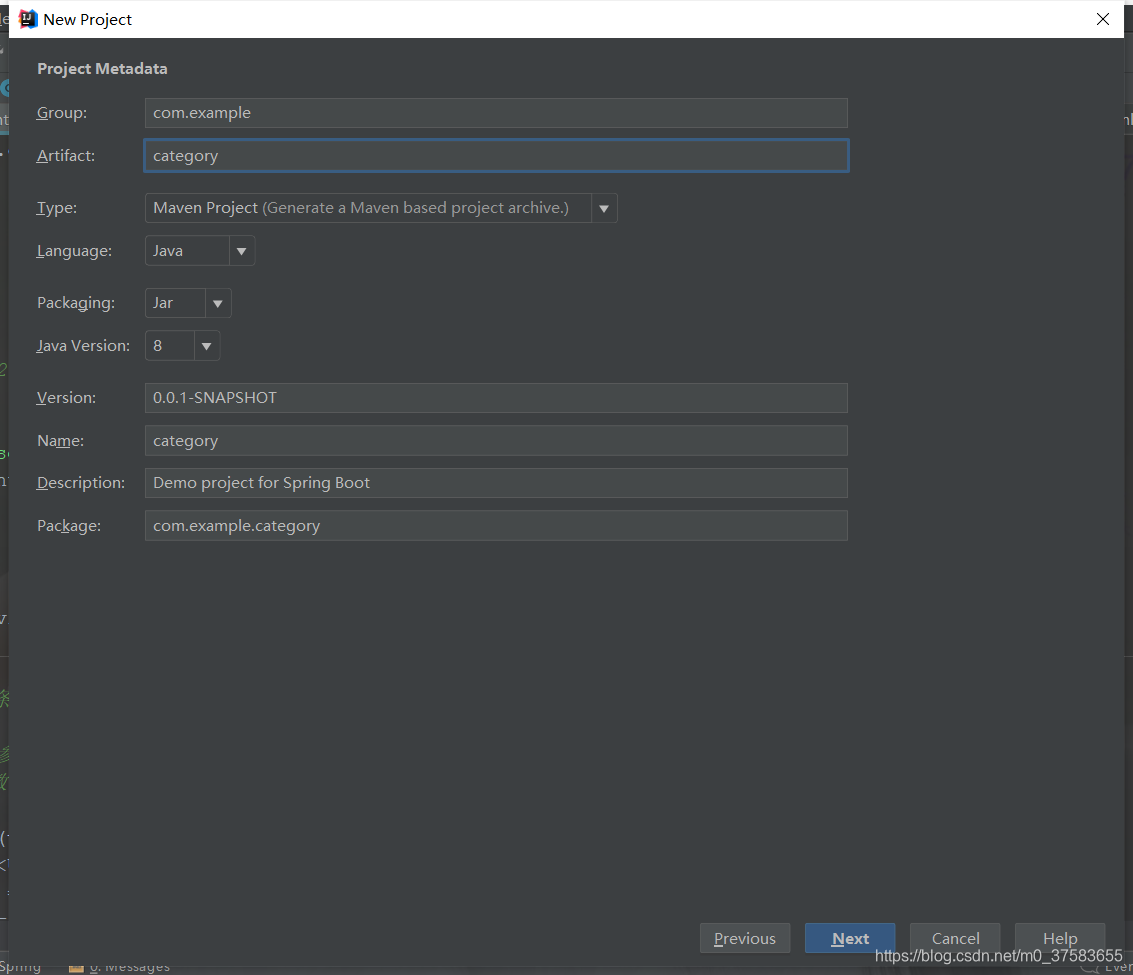Click the Artifact label
The width and height of the screenshot is (1133, 975).
[x=66, y=155]
